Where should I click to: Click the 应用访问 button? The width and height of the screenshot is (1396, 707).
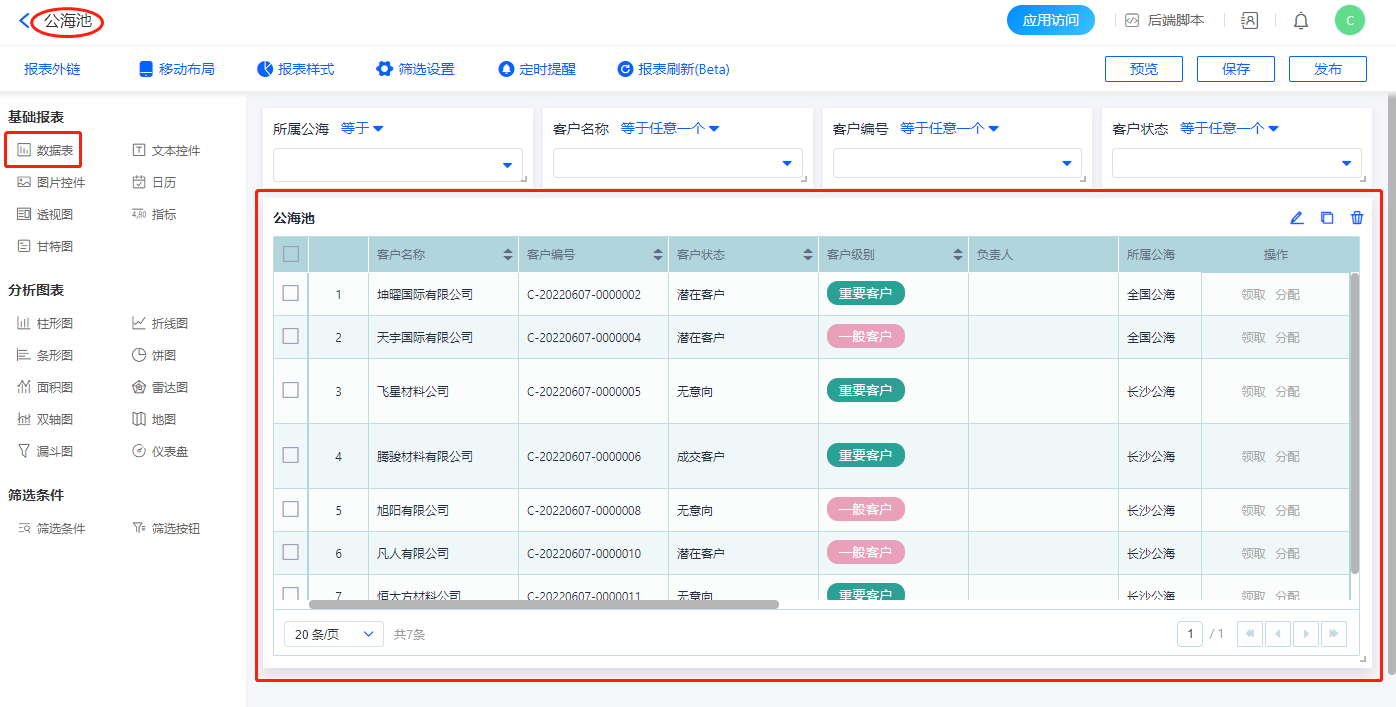tap(1050, 20)
